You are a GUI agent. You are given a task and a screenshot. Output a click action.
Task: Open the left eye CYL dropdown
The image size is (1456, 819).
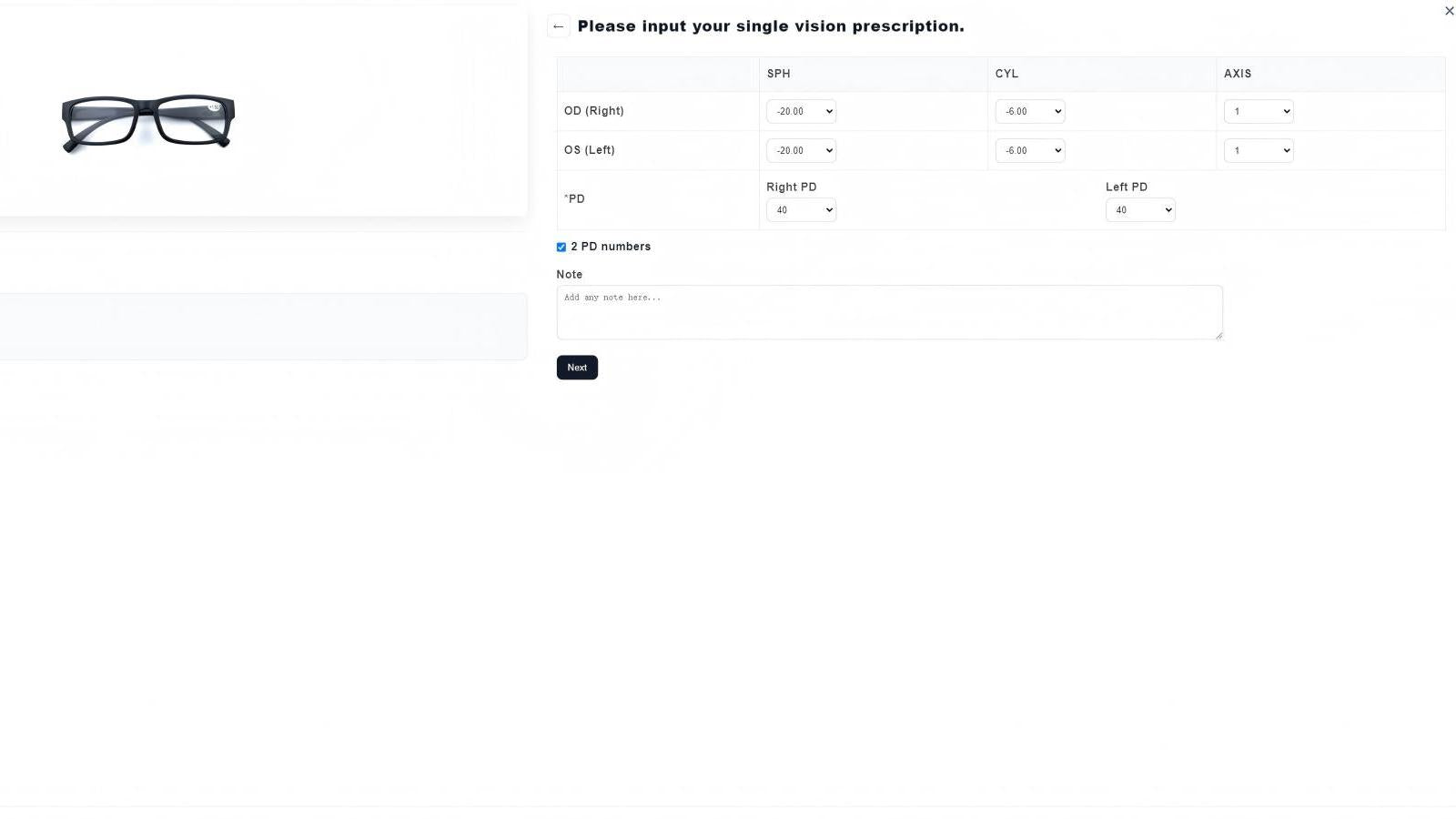click(1029, 150)
